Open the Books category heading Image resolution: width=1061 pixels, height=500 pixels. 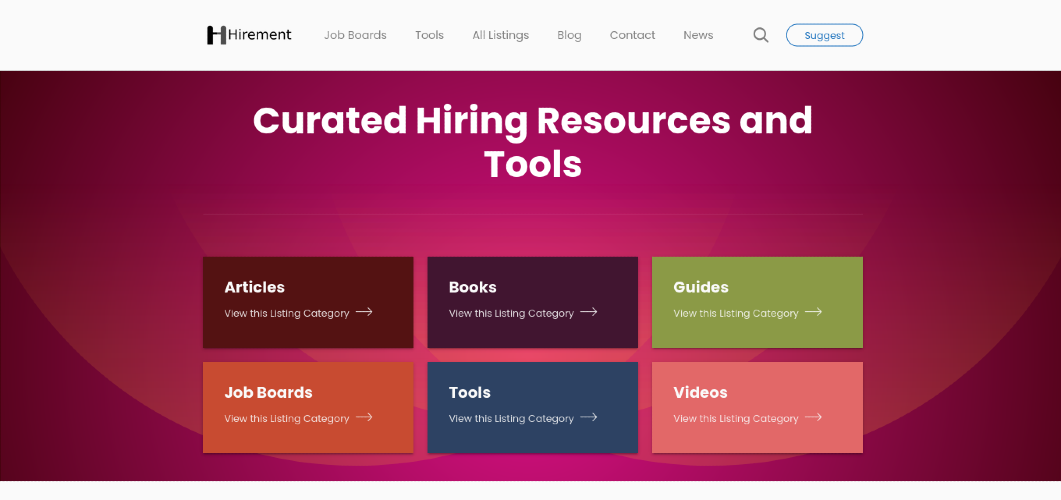click(472, 287)
